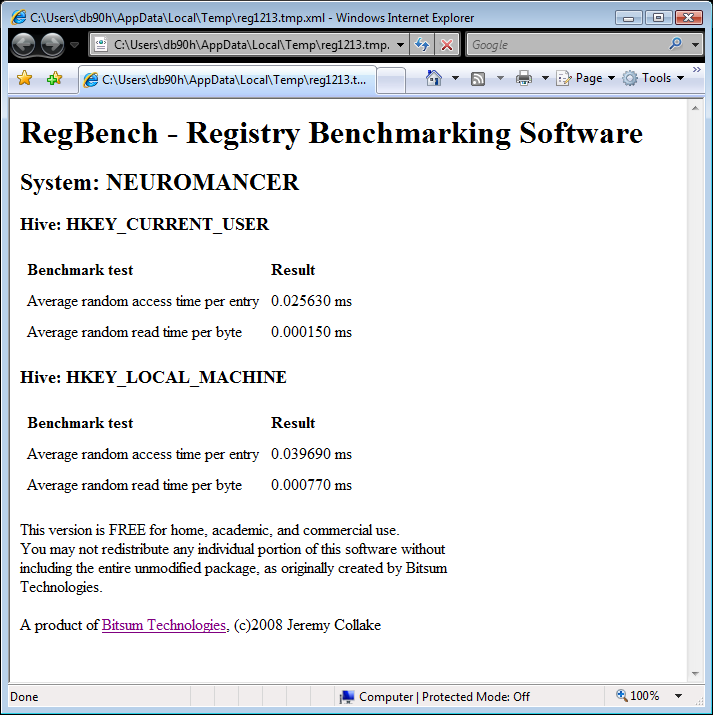Image resolution: width=713 pixels, height=715 pixels.
Task: Click the Internet Explorer icon in title bar
Action: tap(18, 17)
